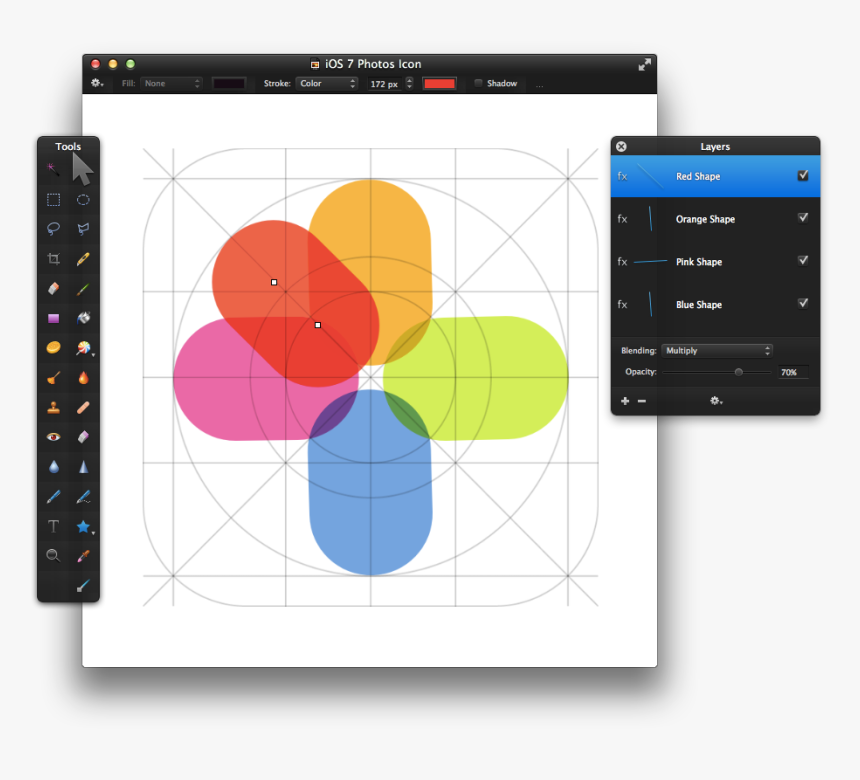Select the Magic Wand tool
This screenshot has width=860, height=780.
pos(53,168)
